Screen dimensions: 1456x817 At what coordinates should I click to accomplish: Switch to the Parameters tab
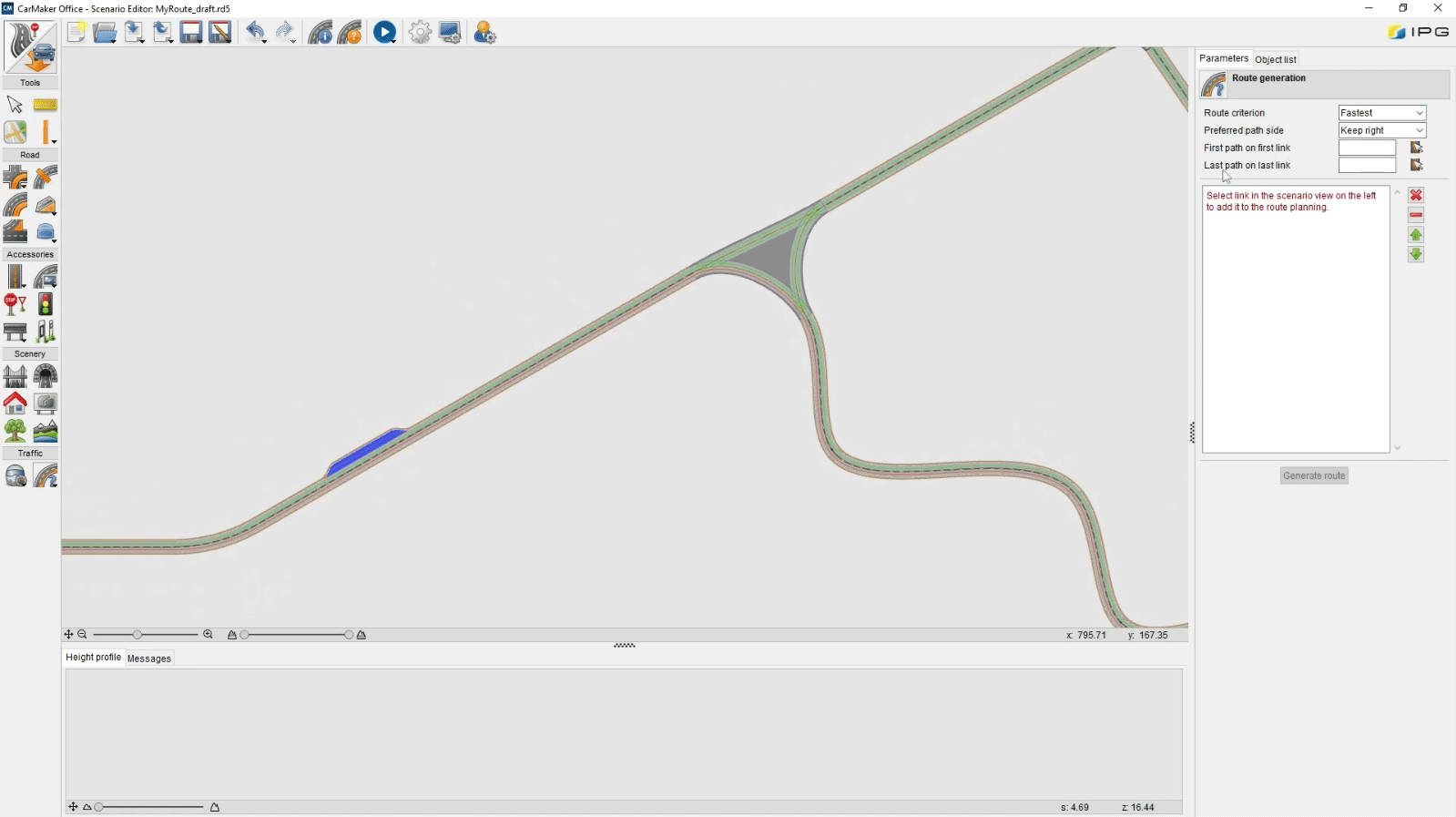click(x=1224, y=58)
